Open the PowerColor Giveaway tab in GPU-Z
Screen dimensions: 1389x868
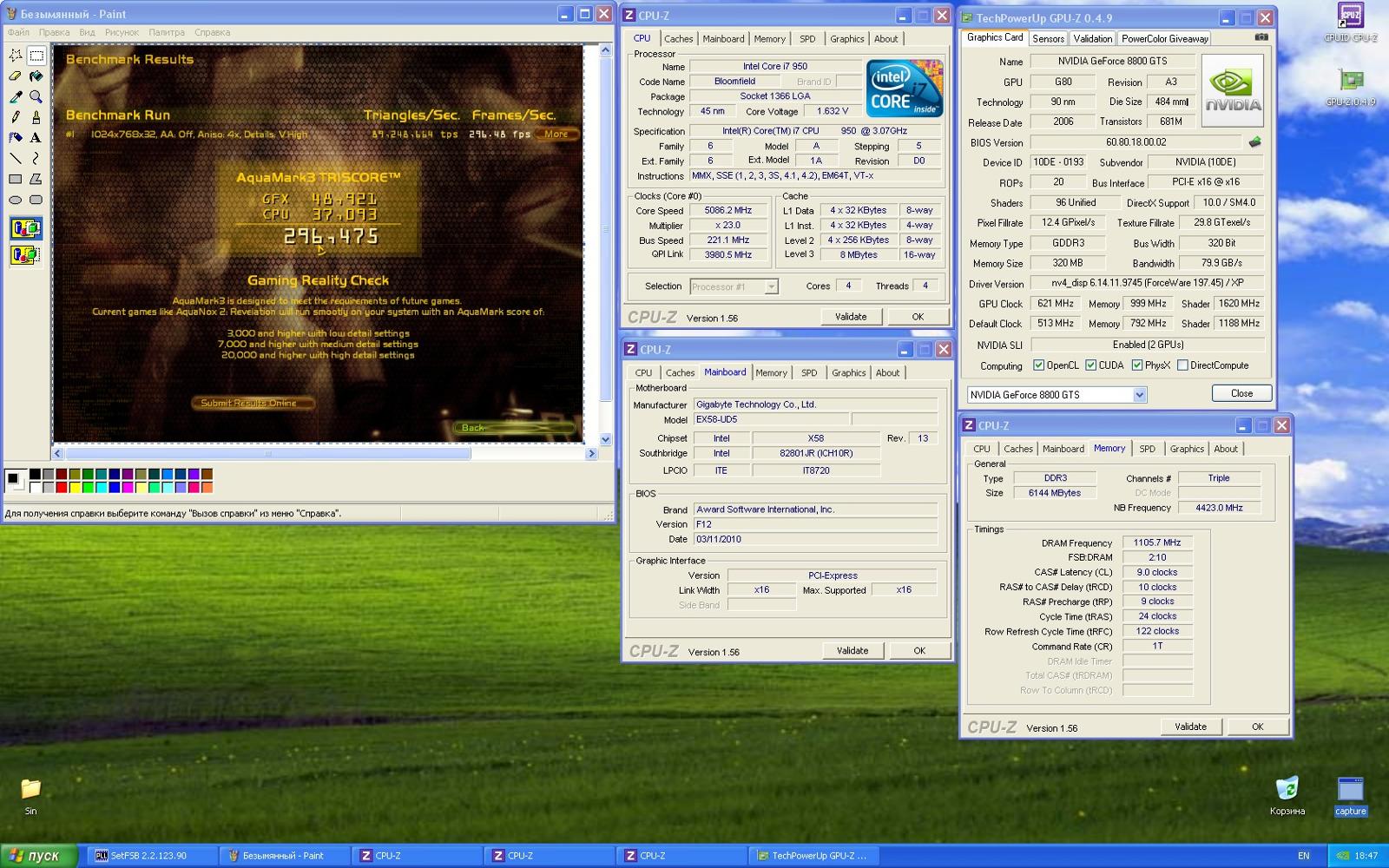(1164, 38)
